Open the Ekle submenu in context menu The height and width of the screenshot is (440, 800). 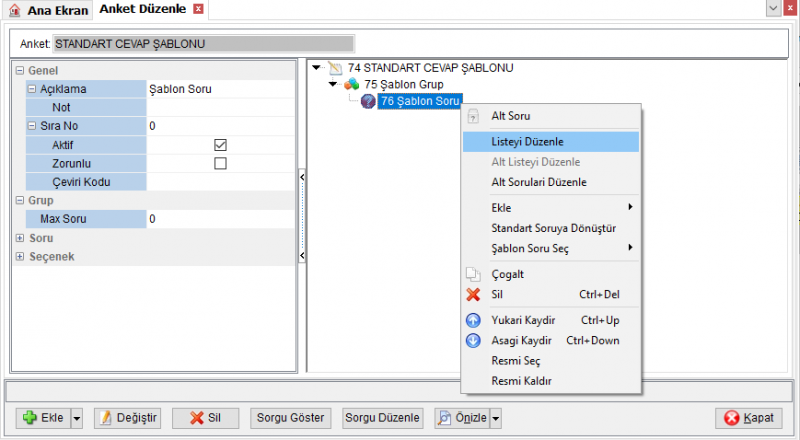[551, 208]
